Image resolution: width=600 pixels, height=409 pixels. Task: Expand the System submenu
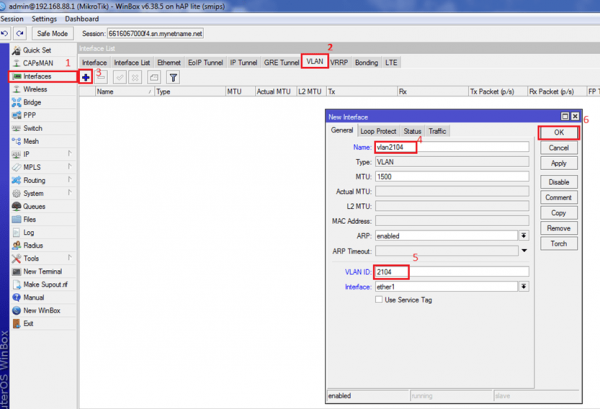(43, 193)
